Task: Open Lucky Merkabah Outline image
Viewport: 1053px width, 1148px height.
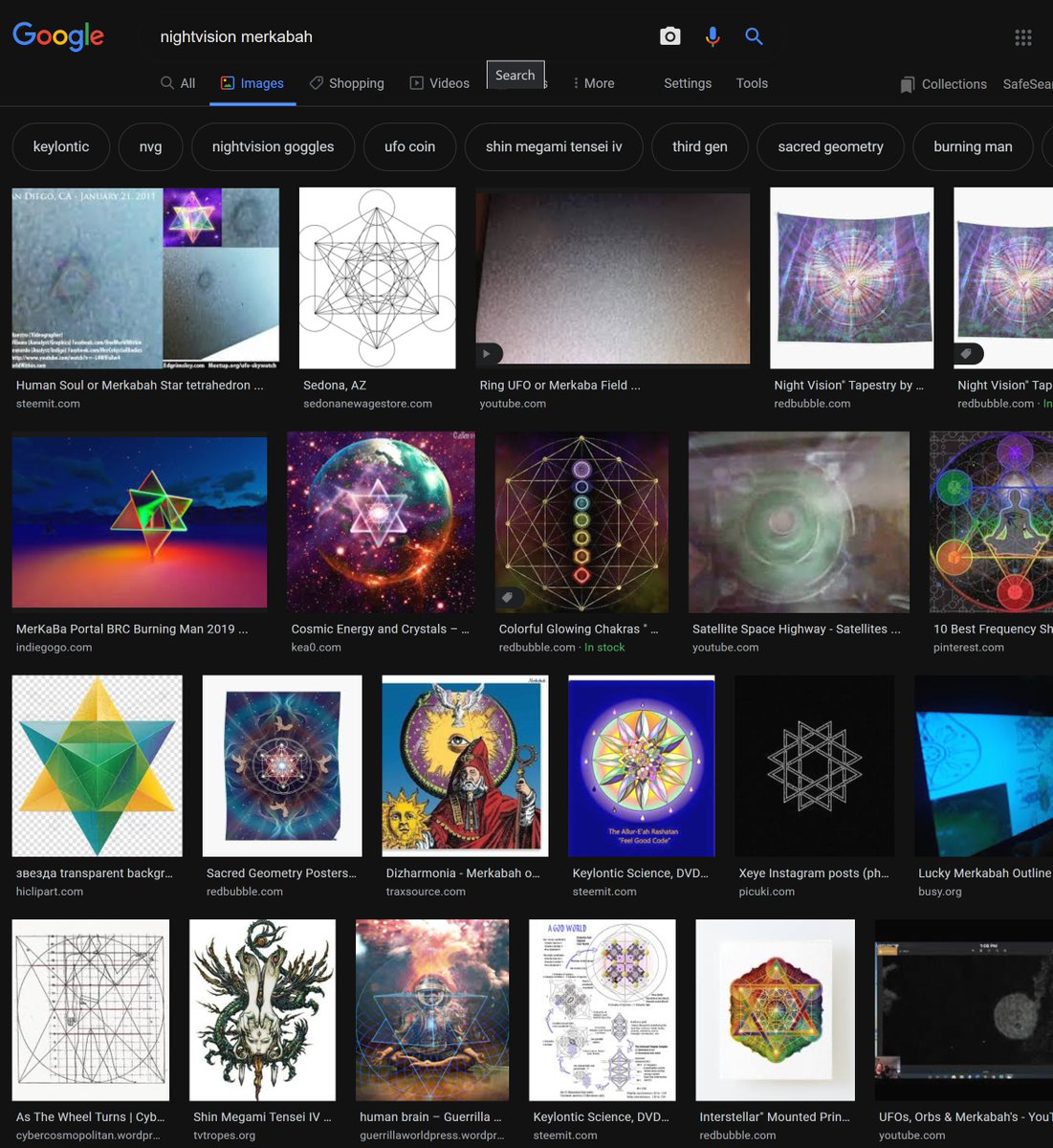Action: tap(983, 765)
